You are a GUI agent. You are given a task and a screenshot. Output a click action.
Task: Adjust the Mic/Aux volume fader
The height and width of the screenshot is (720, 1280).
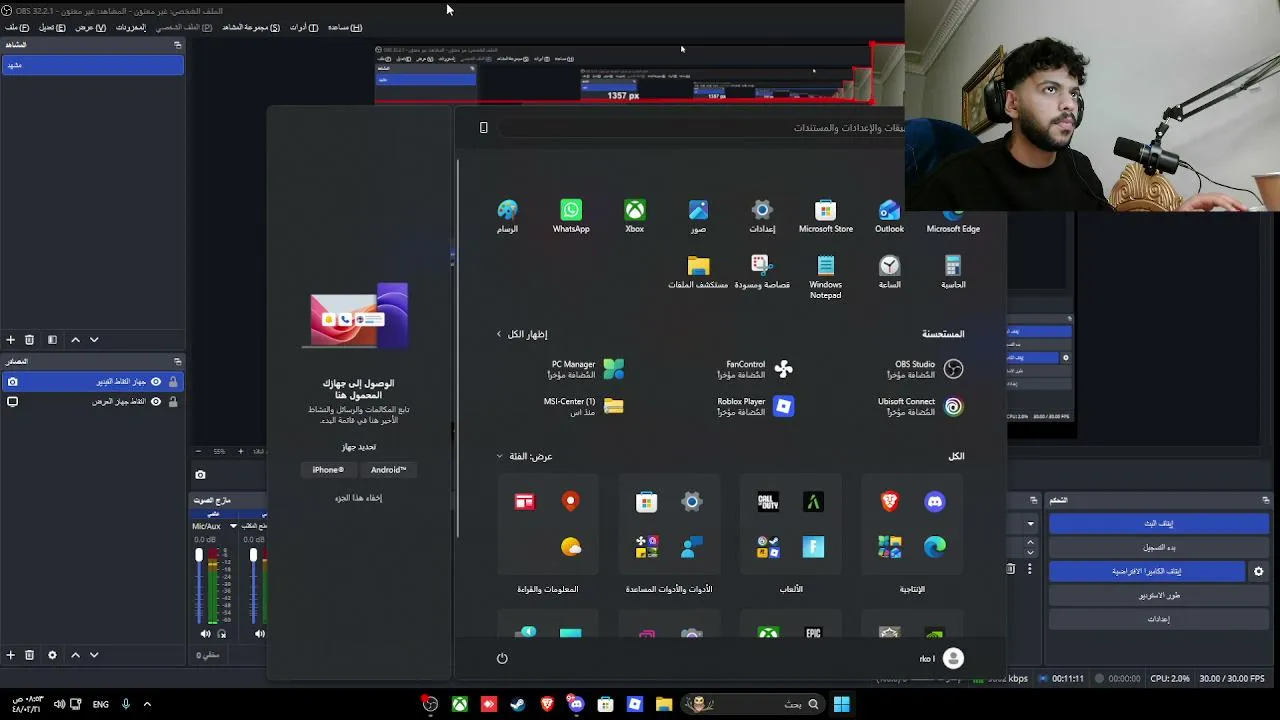[199, 556]
